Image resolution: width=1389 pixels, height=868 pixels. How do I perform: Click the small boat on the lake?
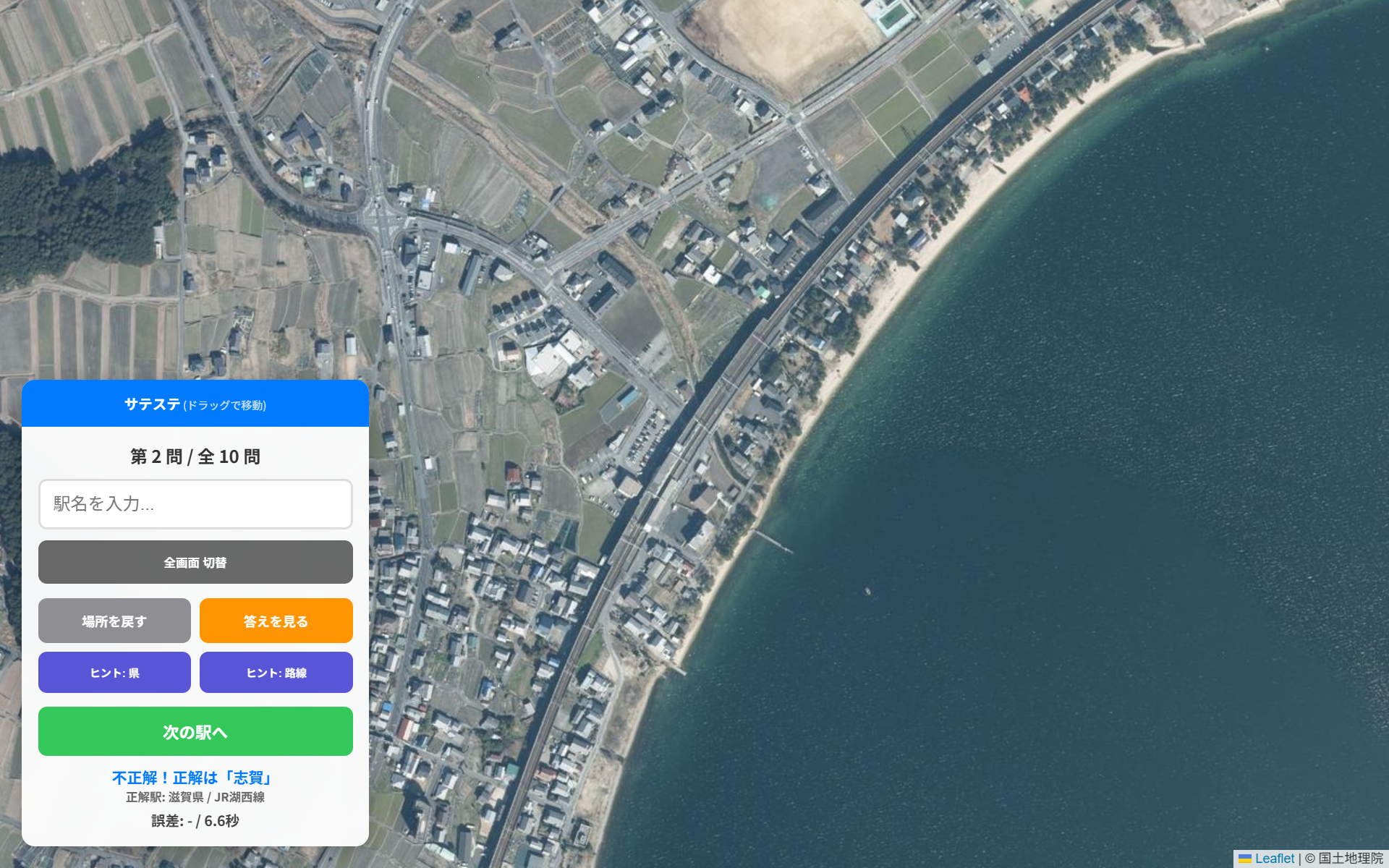867,592
